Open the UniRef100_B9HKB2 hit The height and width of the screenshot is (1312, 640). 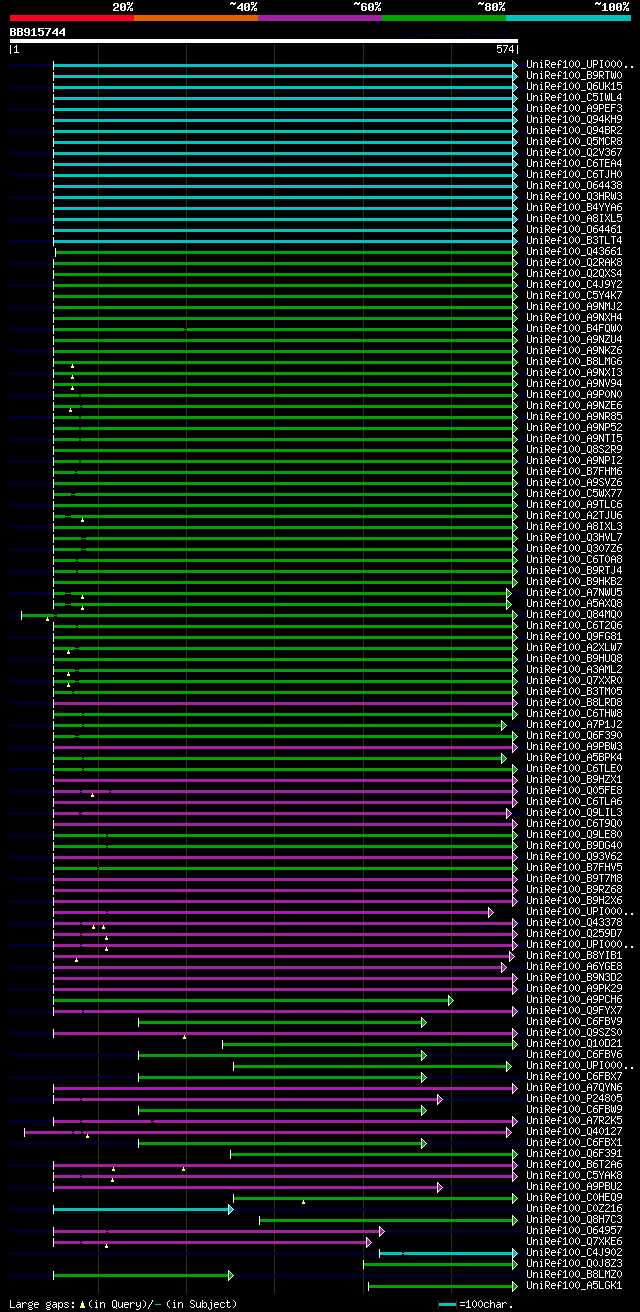click(574, 581)
